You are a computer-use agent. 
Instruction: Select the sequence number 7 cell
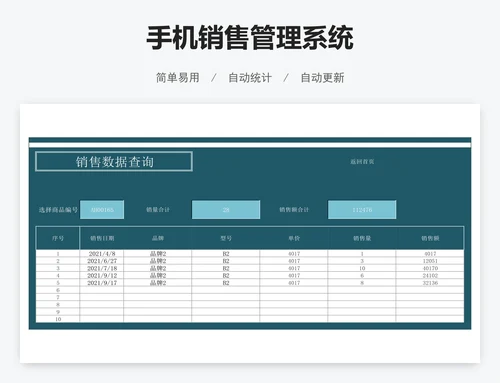coord(58,297)
